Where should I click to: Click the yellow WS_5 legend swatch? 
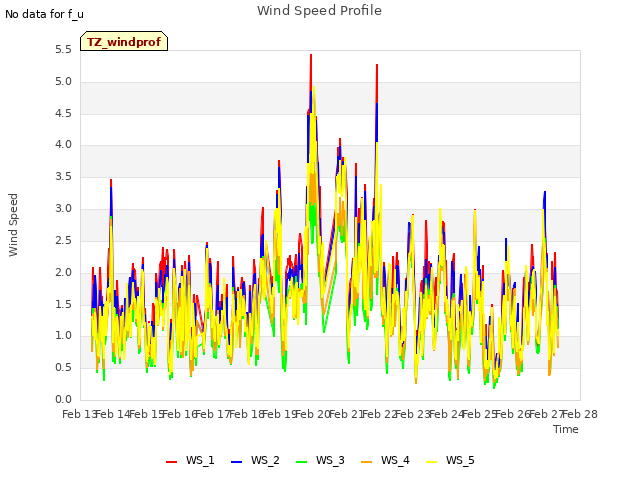[431, 462]
